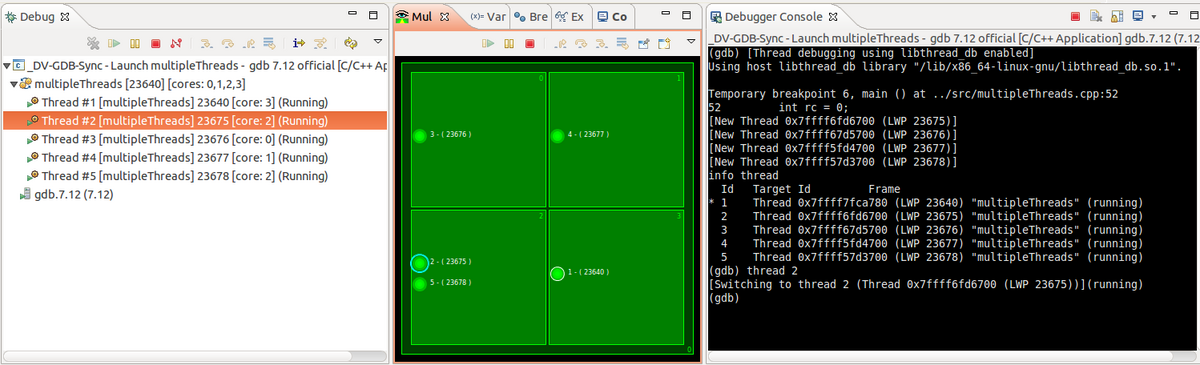
Task: Click the red Terminate icon in Debug view
Action: click(155, 43)
